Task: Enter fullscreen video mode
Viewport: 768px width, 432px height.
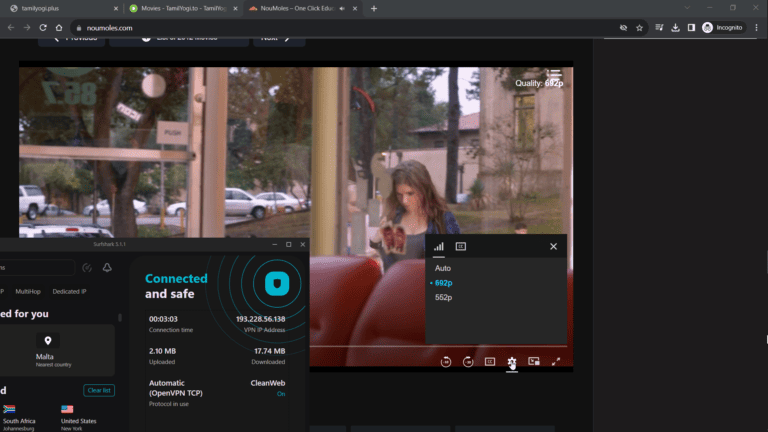Action: (x=556, y=361)
